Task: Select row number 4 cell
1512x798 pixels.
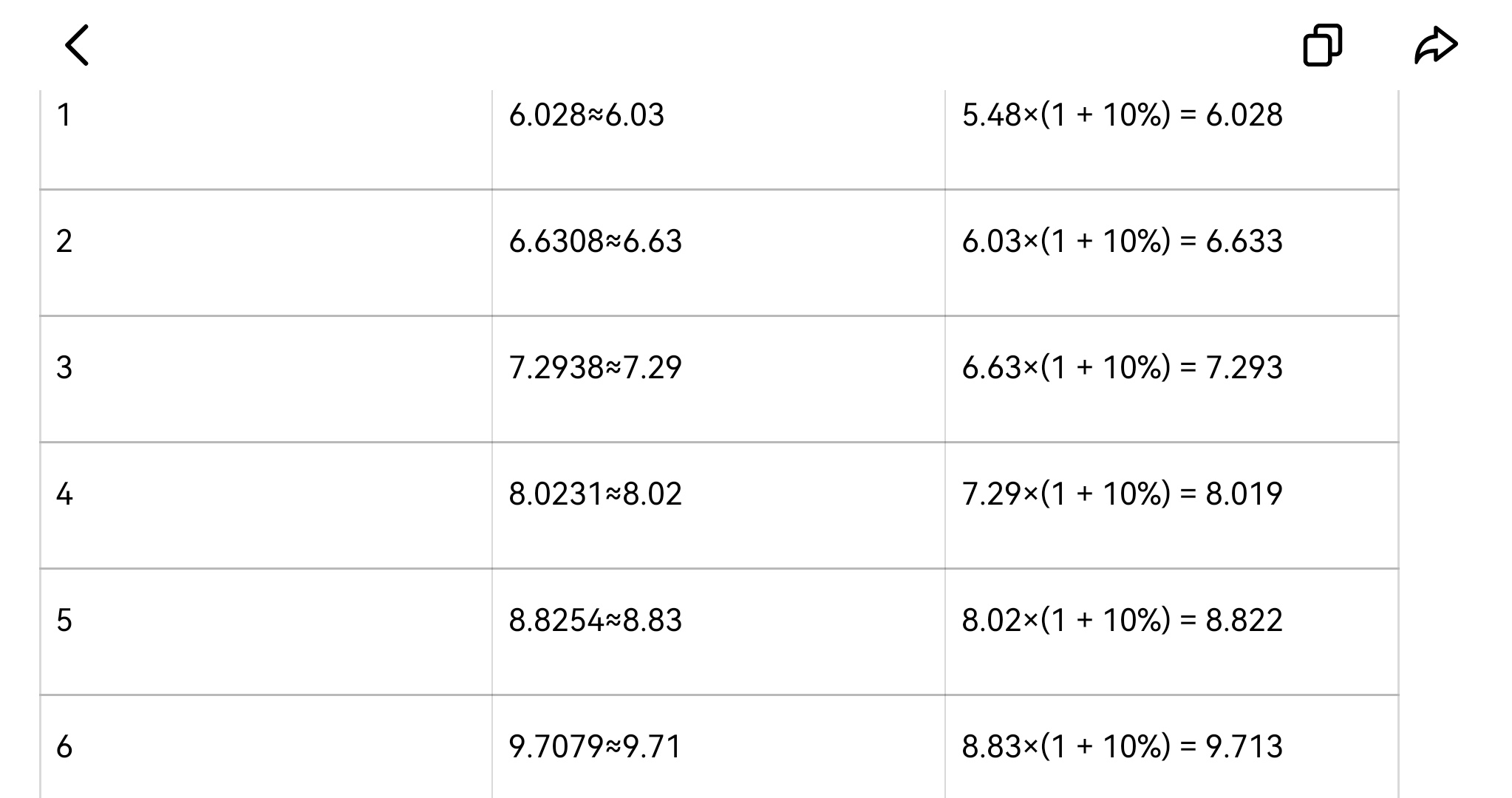Action: point(64,494)
